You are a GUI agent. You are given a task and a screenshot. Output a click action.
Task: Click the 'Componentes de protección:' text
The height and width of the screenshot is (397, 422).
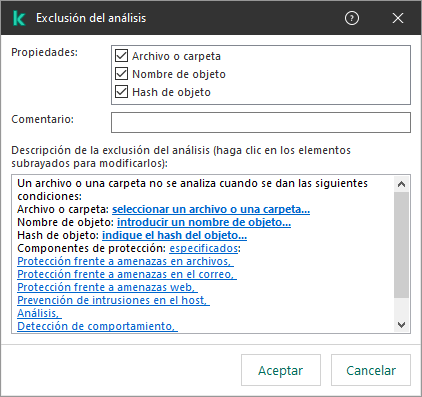click(x=92, y=248)
